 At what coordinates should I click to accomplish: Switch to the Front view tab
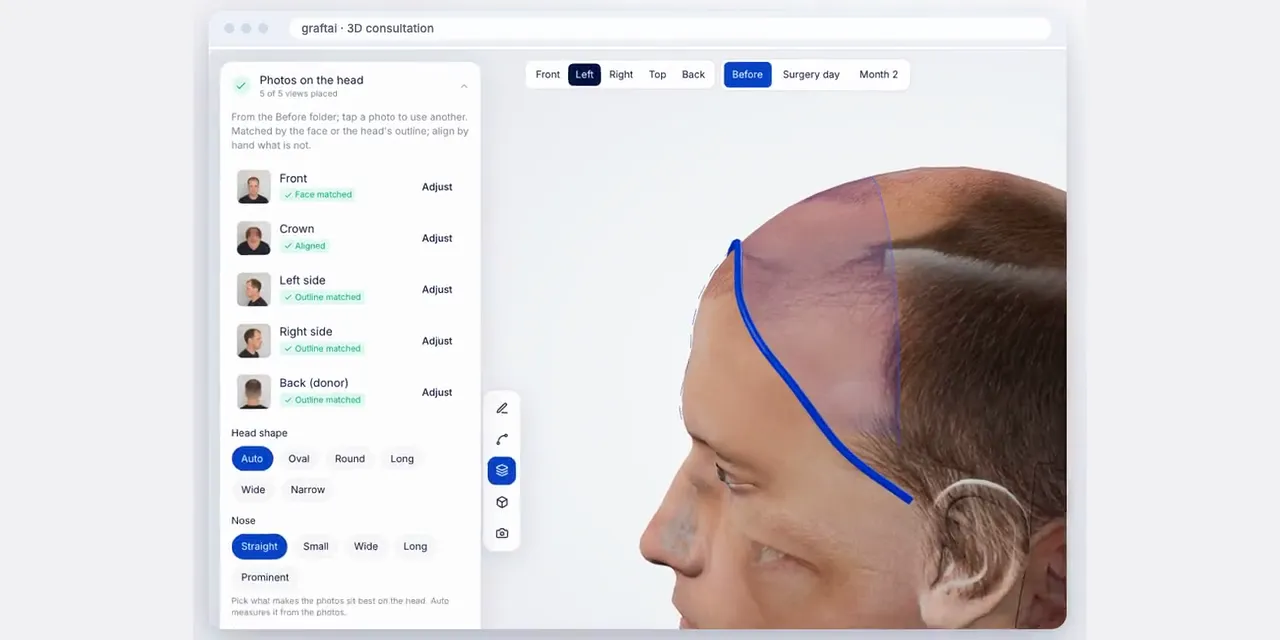[548, 74]
